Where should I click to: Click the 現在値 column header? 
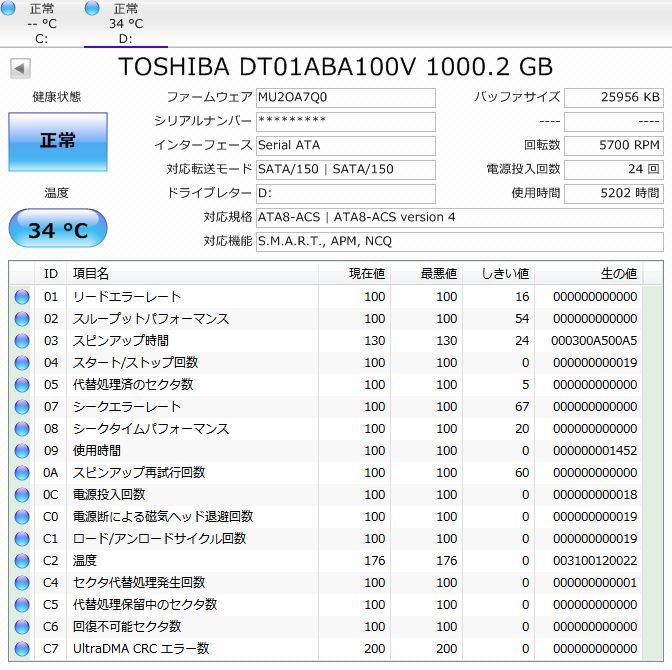point(355,273)
